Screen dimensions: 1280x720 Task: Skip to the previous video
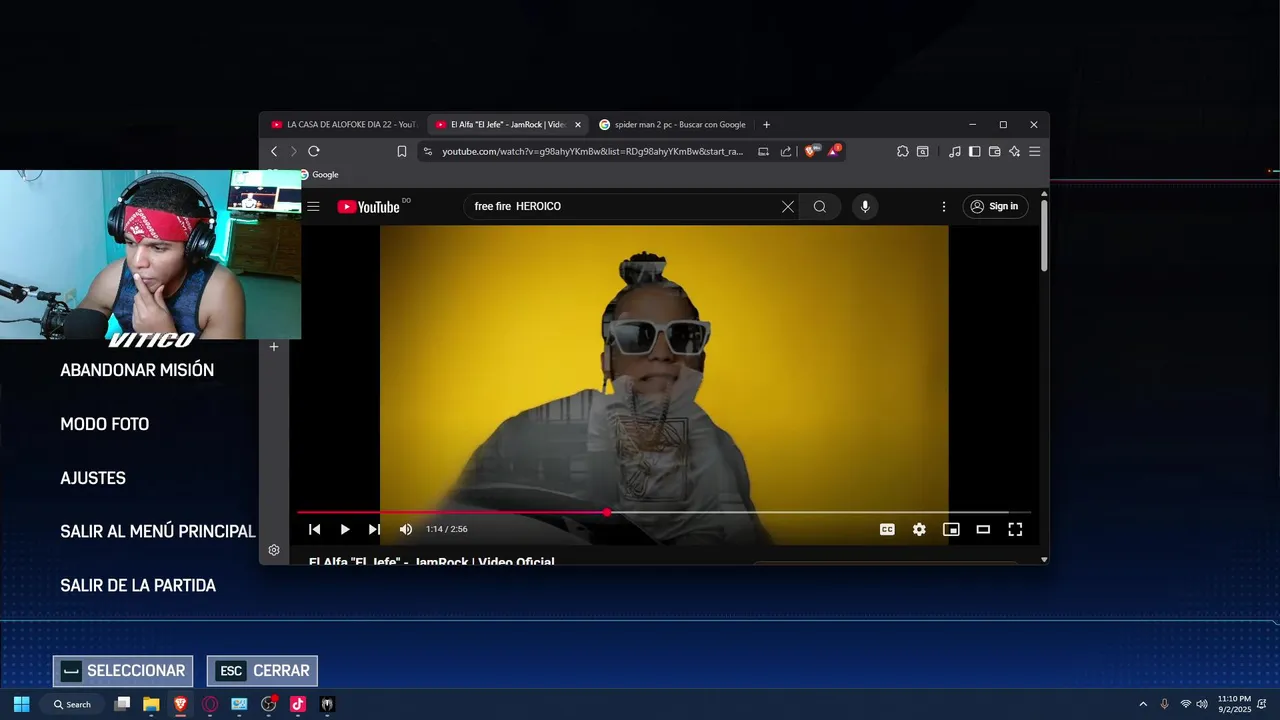coord(314,529)
